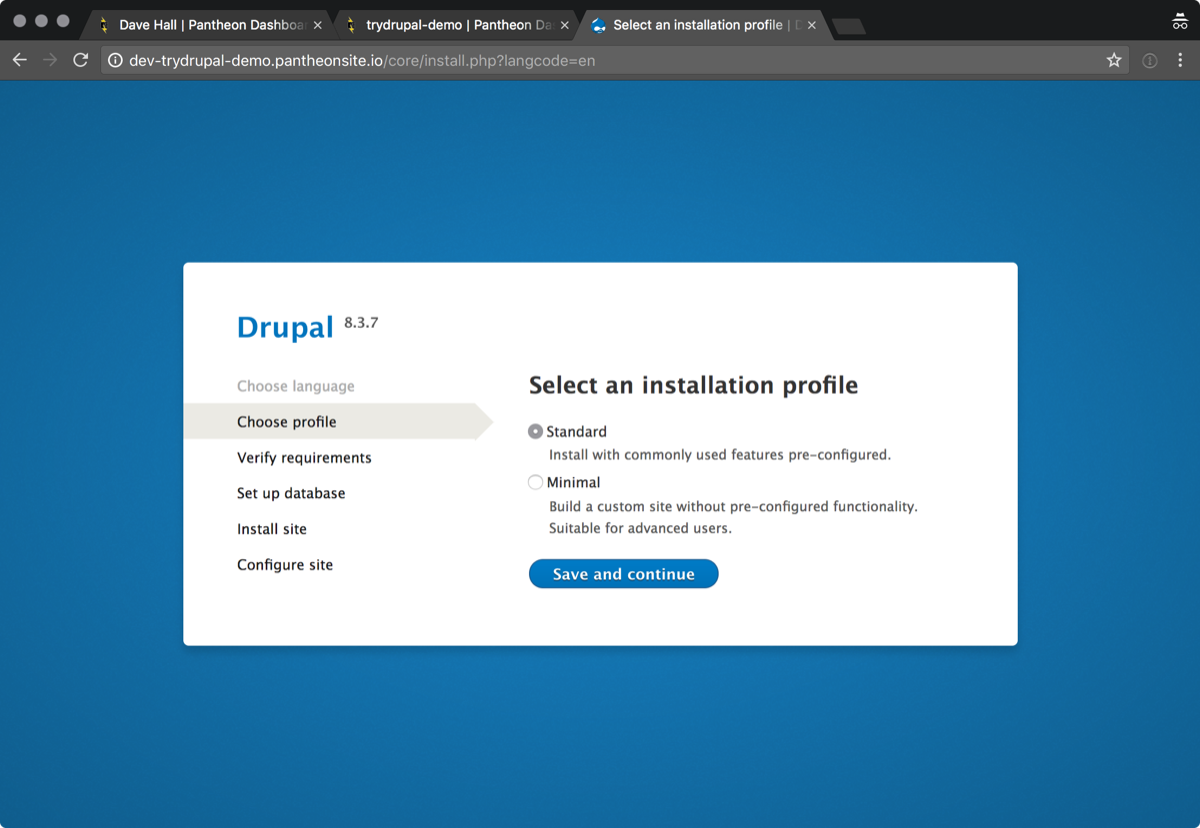Close the Dave Hall Pantheon Dashboard tab
This screenshot has width=1200, height=828.
(318, 25)
